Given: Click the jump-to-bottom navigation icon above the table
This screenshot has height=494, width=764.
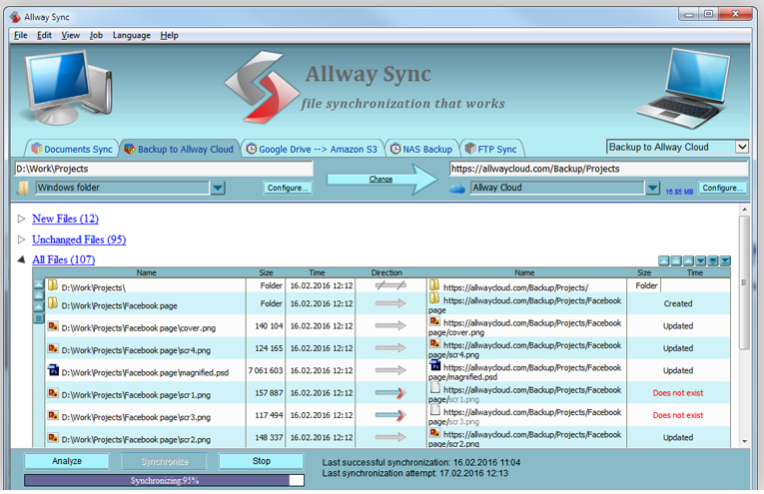Looking at the screenshot, I should pos(725,261).
